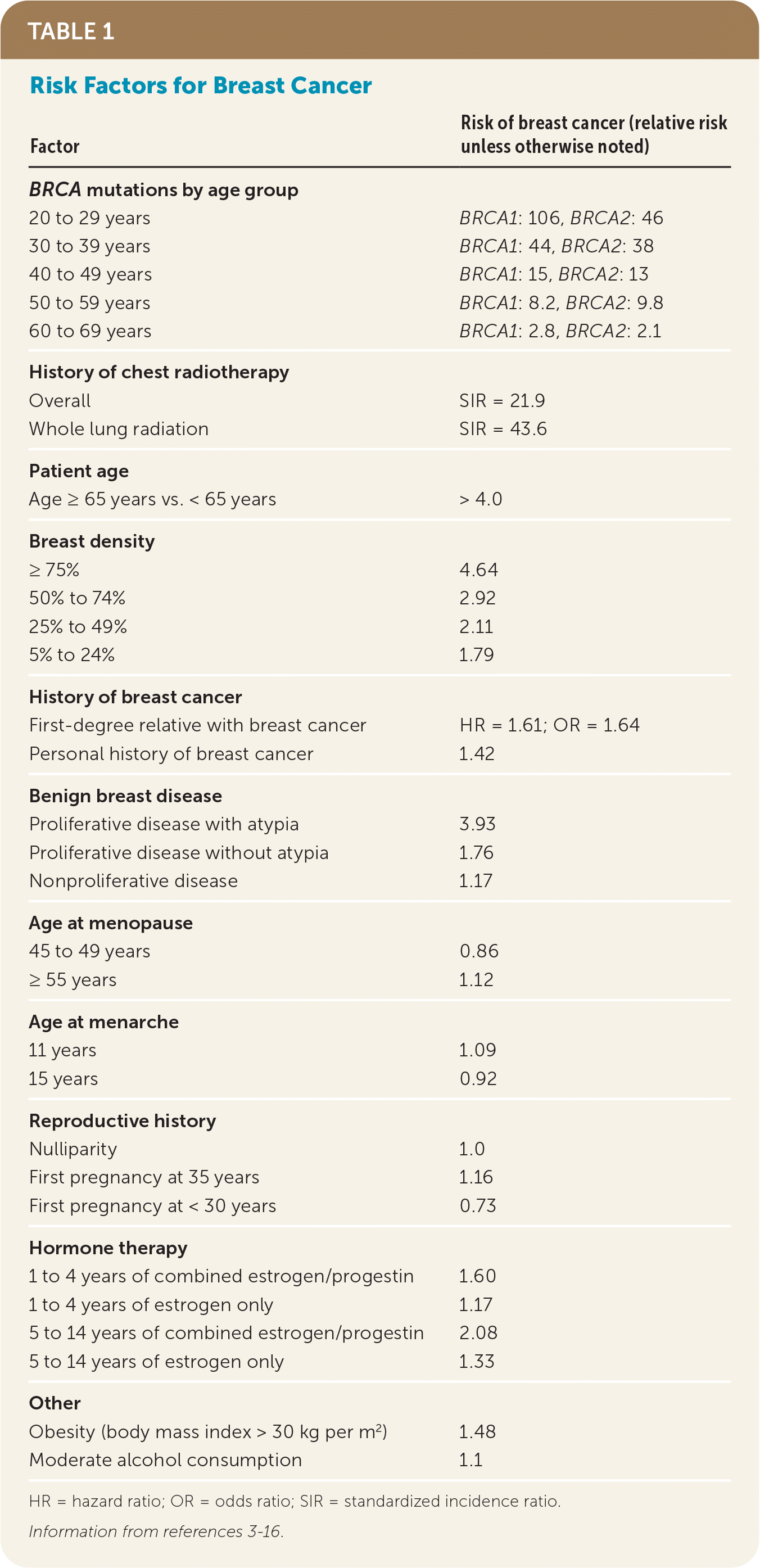Click the Factor column header
Viewport: 760px width, 1568px height.
(x=55, y=147)
